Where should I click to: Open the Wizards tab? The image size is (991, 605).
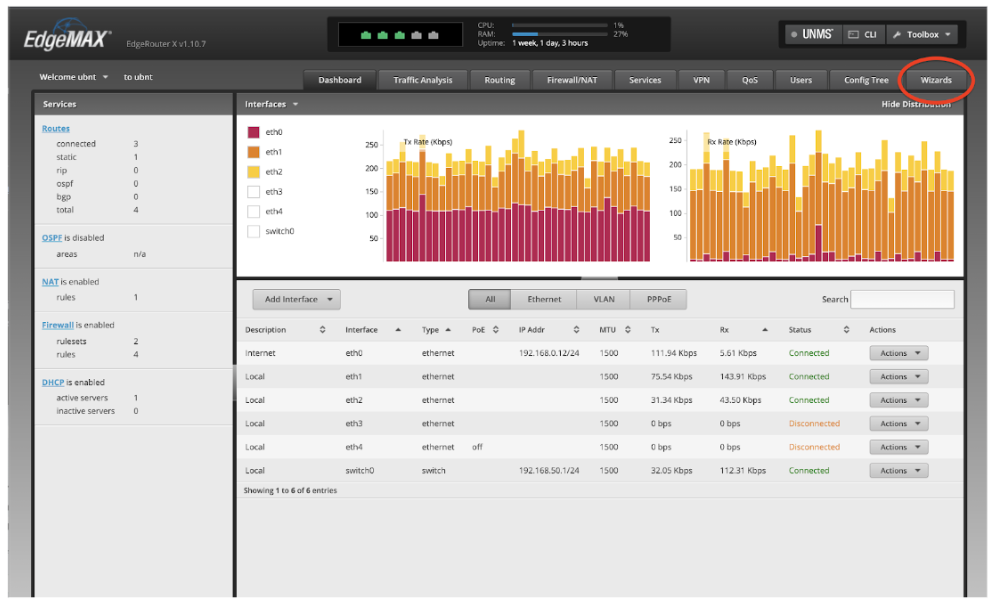pyautogui.click(x=934, y=80)
